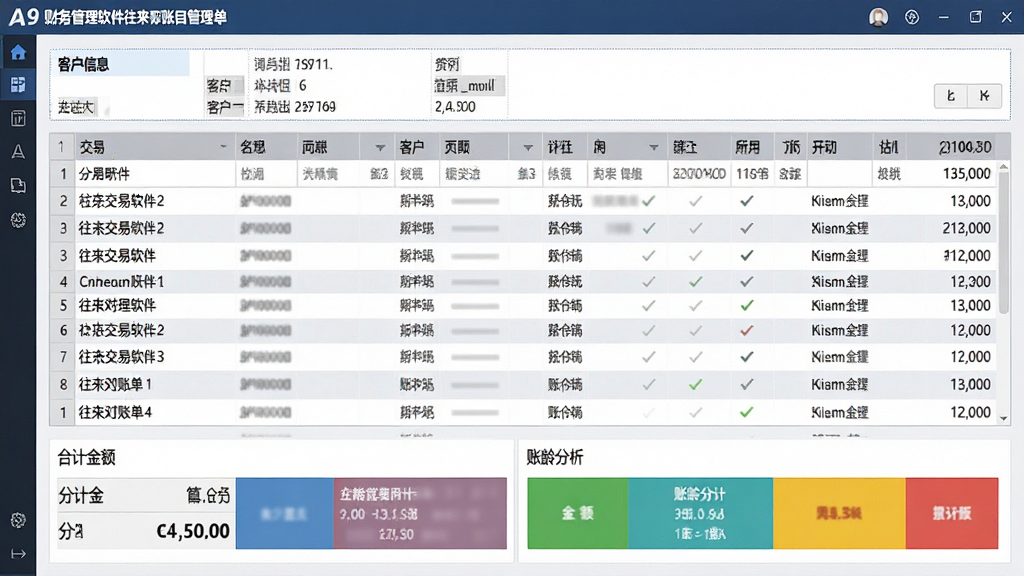
Task: Open the Home icon in sidebar
Action: click(x=18, y=52)
